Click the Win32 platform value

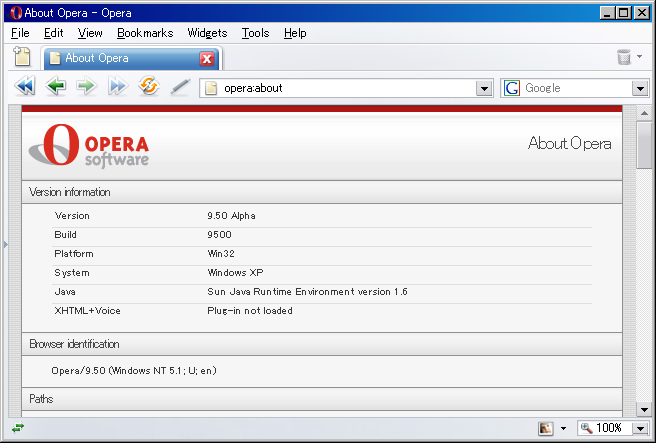click(x=221, y=254)
